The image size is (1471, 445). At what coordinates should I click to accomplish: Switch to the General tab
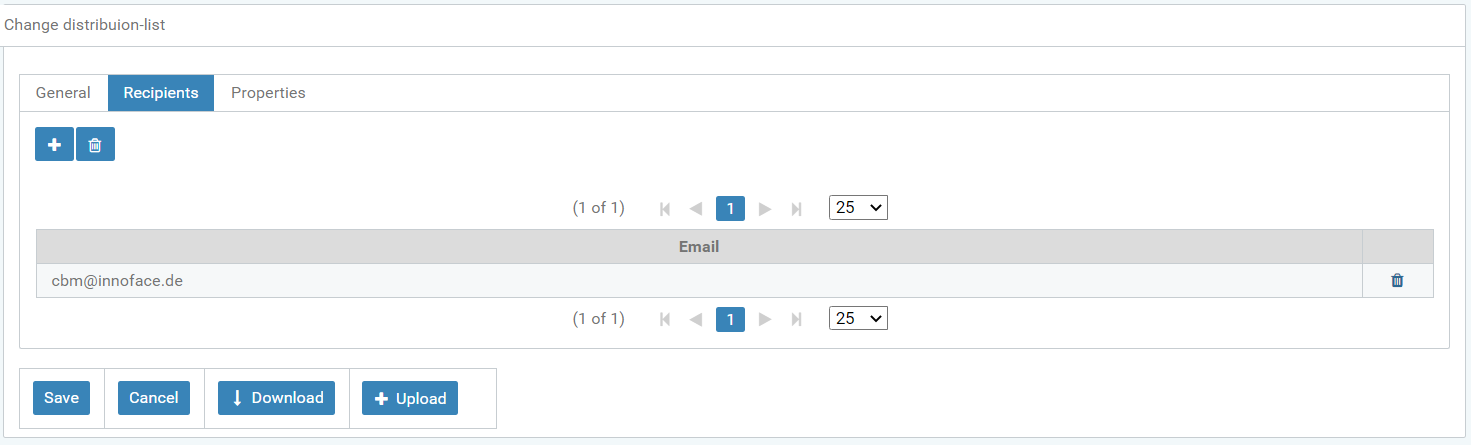(x=63, y=93)
